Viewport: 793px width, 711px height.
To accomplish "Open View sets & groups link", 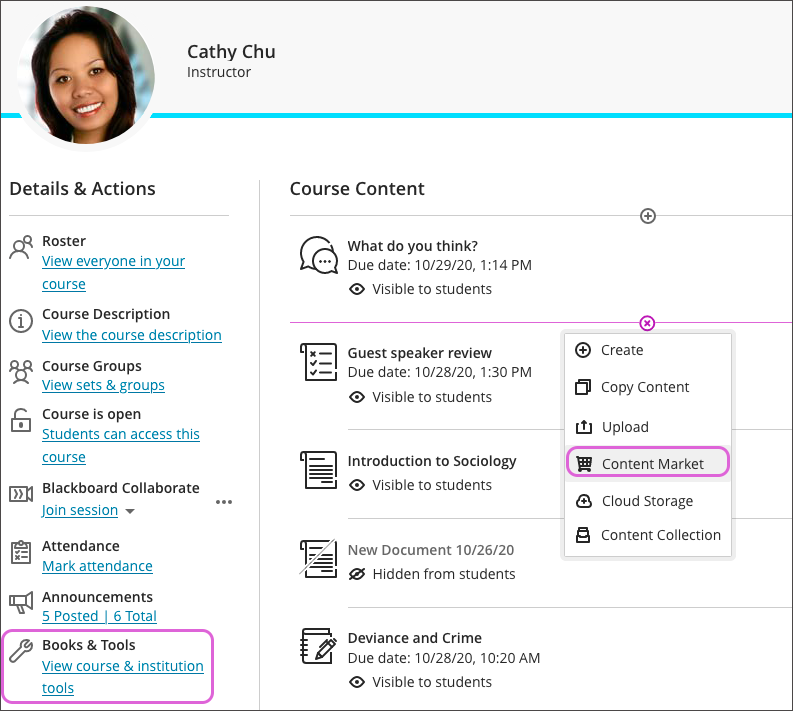I will point(103,385).
